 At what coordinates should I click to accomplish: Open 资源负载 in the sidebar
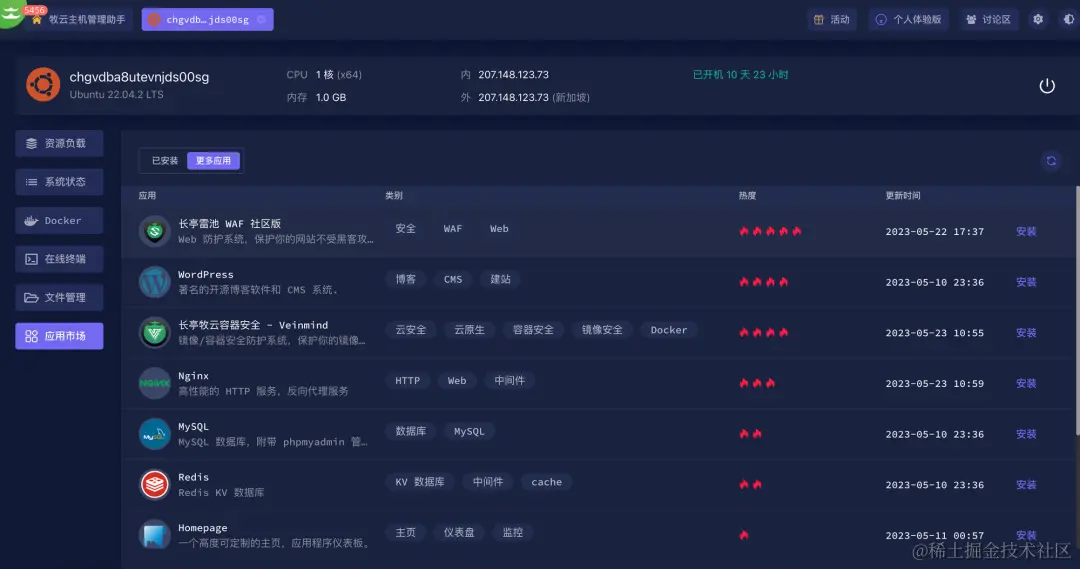59,143
